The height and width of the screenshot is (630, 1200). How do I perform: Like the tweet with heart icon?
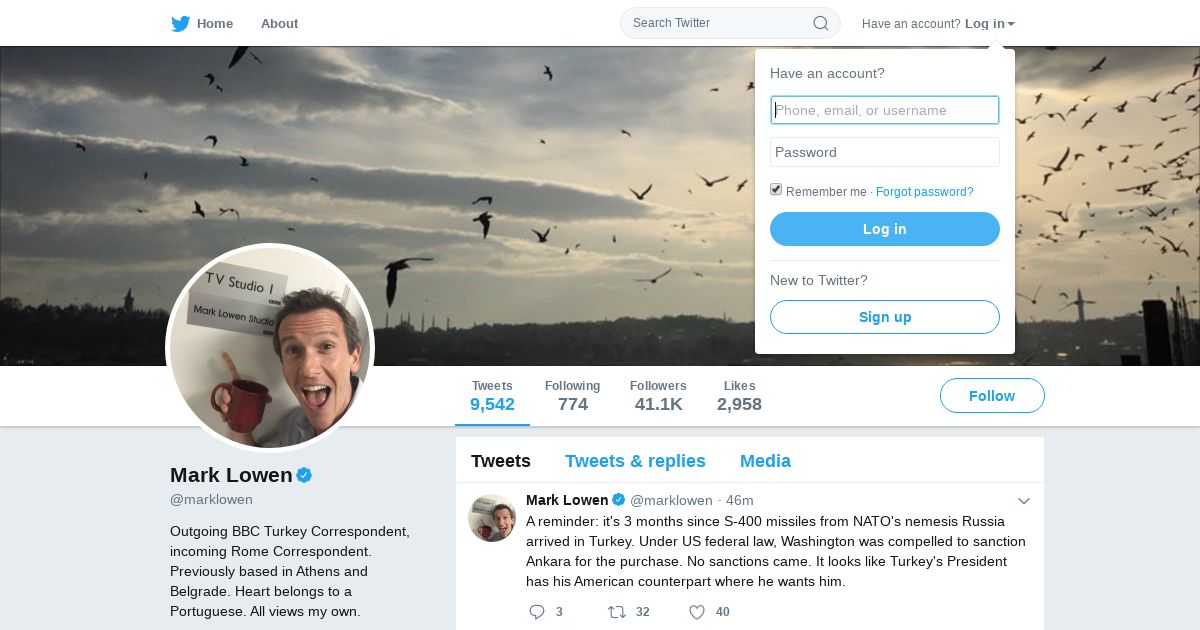697,612
